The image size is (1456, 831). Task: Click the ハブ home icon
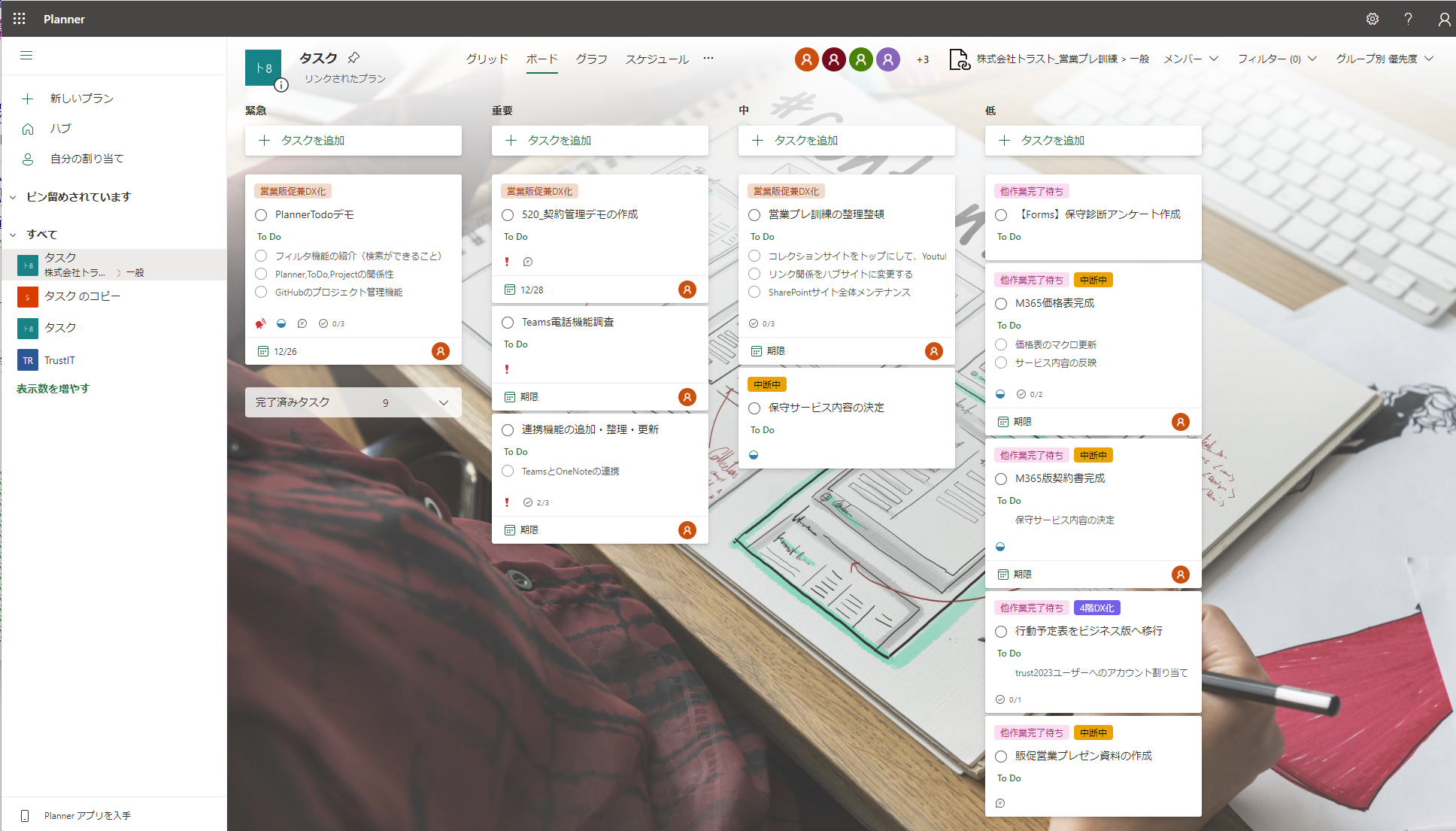pos(28,129)
